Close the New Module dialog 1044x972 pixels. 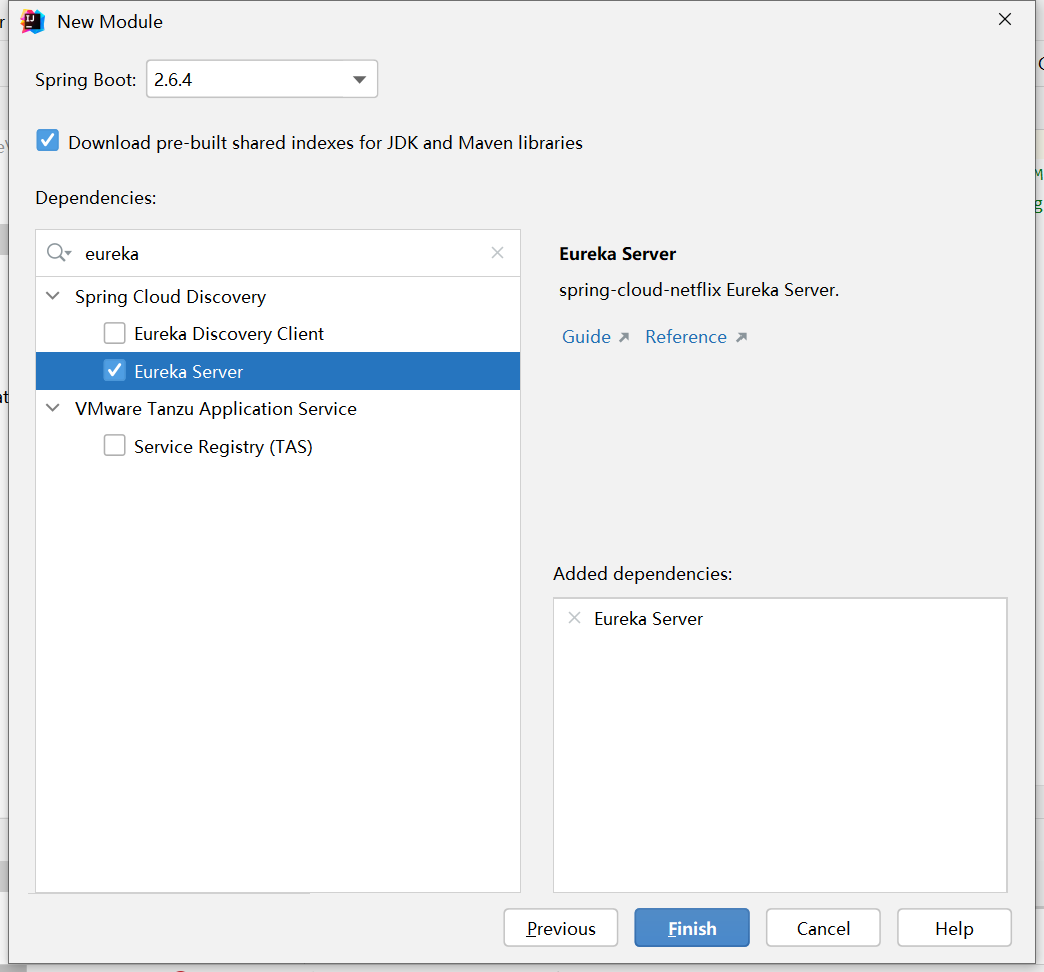point(1005,20)
